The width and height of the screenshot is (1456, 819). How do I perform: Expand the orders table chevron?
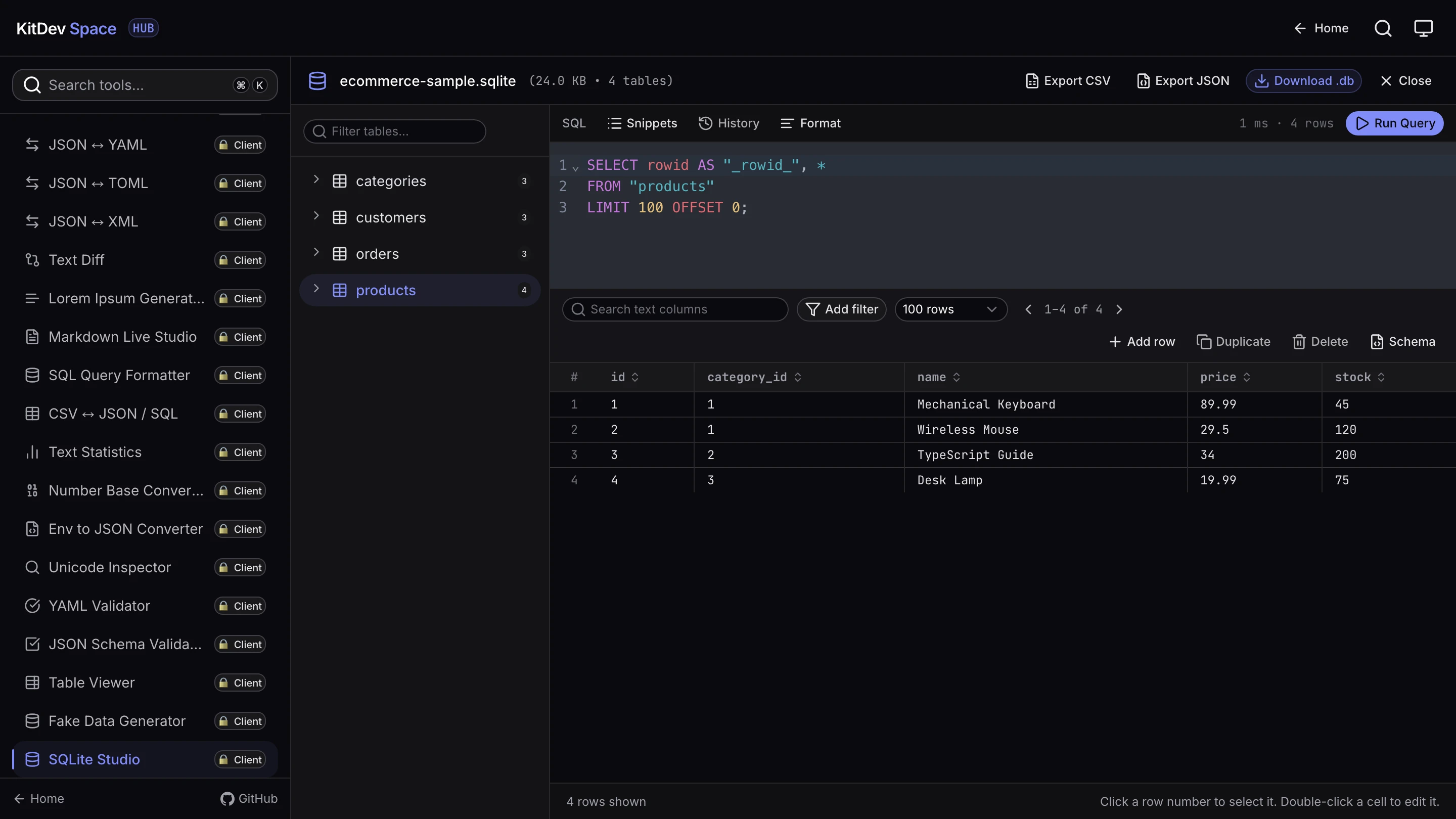click(x=316, y=252)
